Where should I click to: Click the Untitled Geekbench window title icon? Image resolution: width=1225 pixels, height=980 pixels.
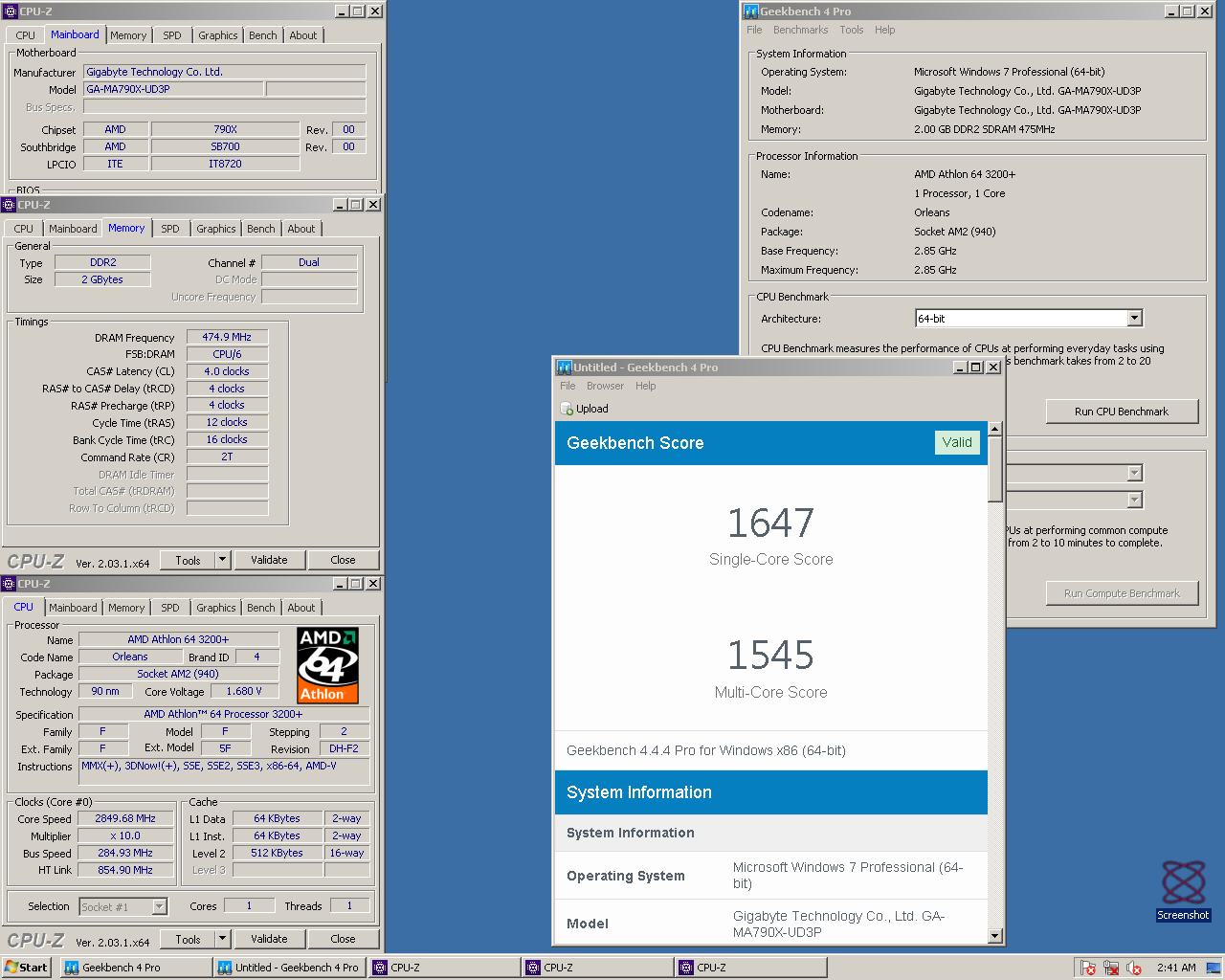pyautogui.click(x=565, y=367)
